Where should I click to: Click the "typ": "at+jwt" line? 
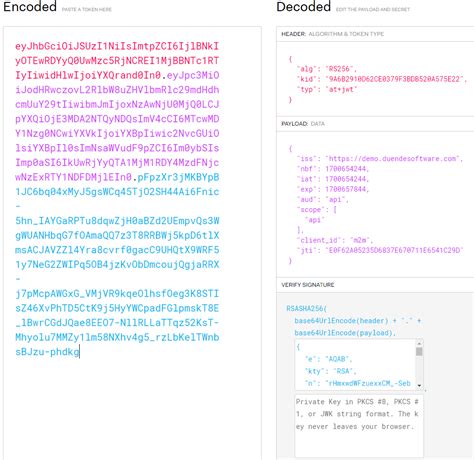click(x=327, y=89)
